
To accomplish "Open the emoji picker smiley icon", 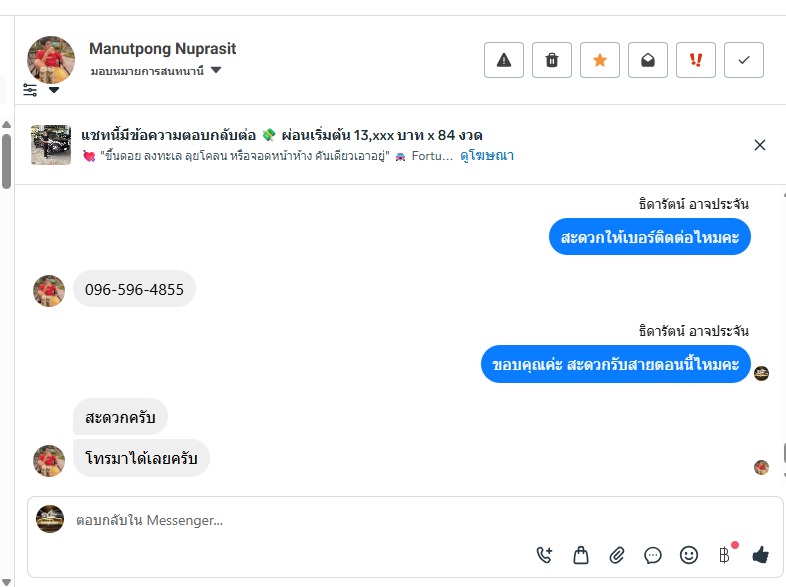I will click(689, 554).
